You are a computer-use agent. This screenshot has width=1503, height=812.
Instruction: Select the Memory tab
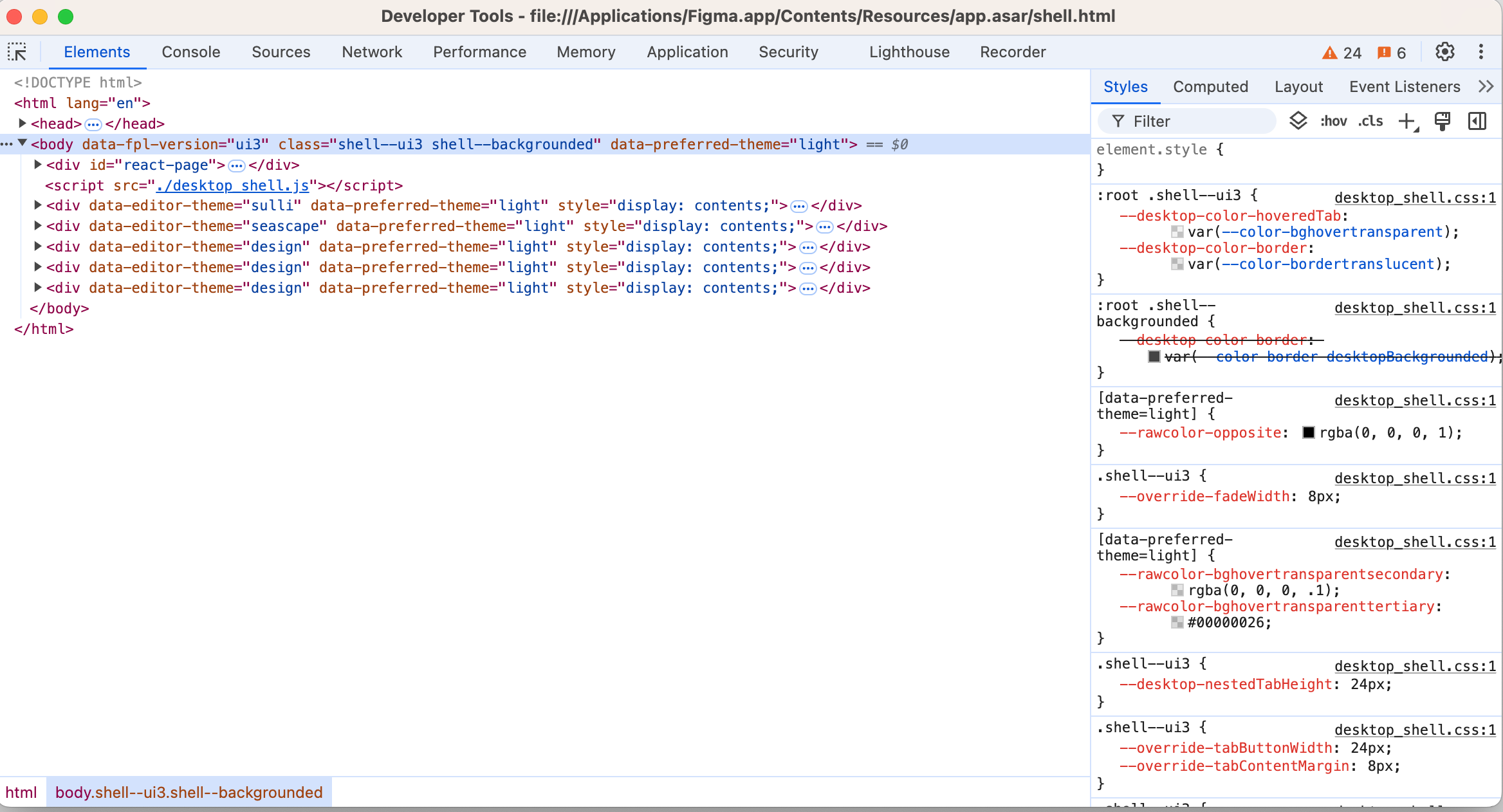point(586,52)
